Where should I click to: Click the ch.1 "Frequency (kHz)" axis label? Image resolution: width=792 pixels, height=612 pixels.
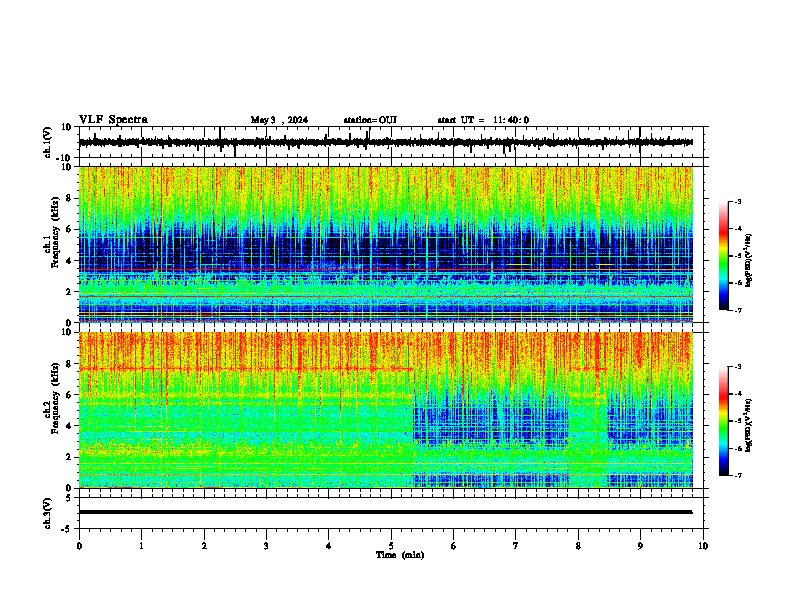pyautogui.click(x=55, y=232)
